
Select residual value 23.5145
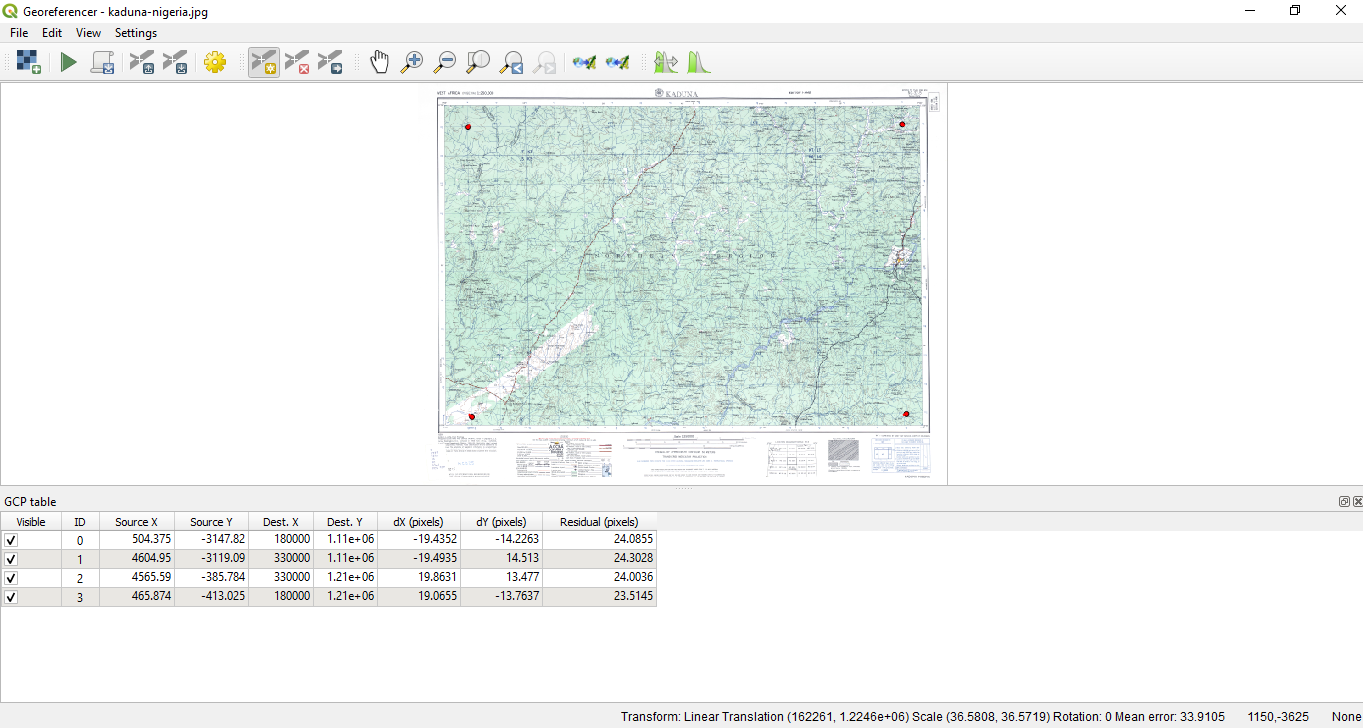599,597
